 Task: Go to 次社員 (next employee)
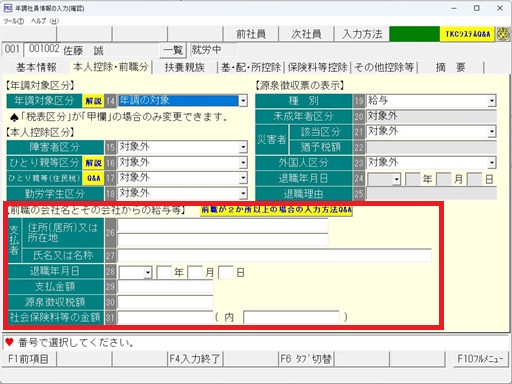pos(306,34)
